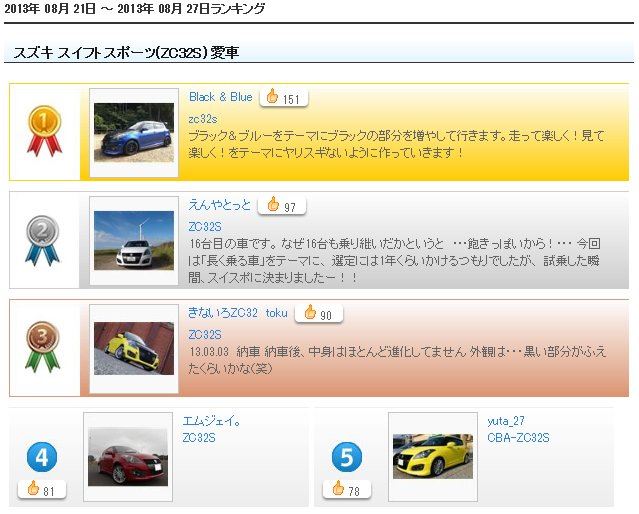Click the description starting 16台目の車です
This screenshot has height=514, width=639.
(x=394, y=260)
